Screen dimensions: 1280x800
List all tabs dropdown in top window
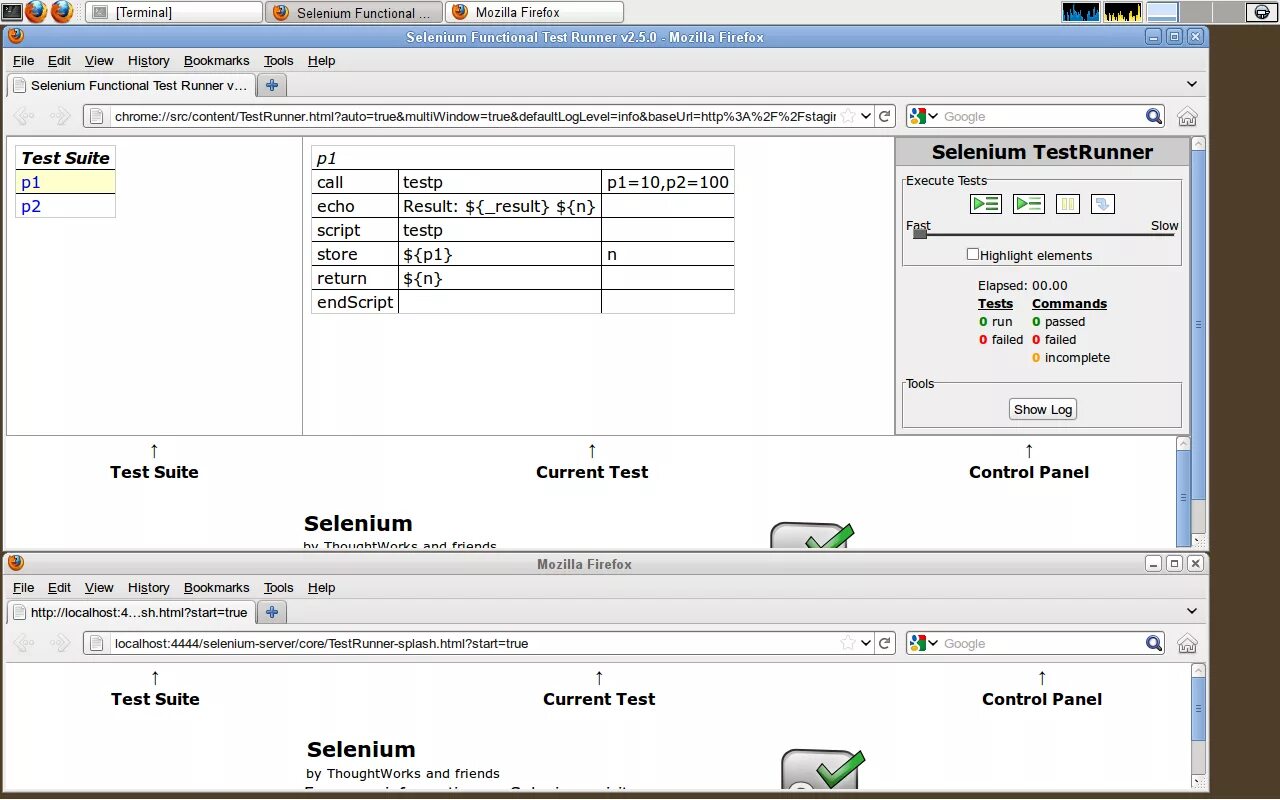tap(1191, 84)
